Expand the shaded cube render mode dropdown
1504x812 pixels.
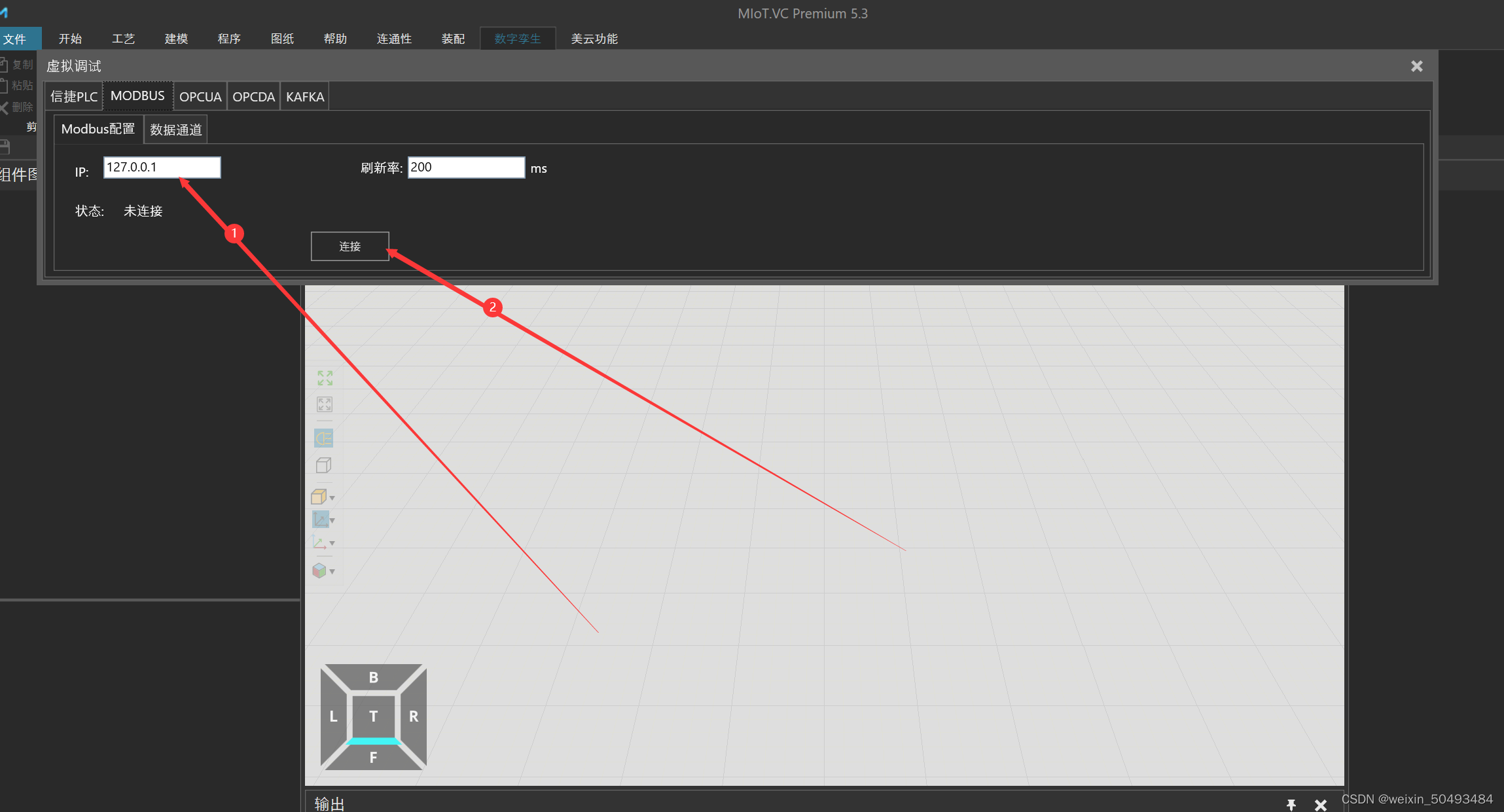(x=332, y=498)
